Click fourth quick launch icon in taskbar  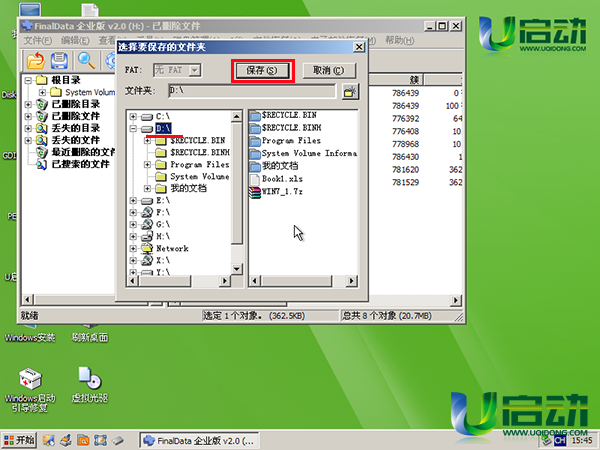pyautogui.click(x=100, y=440)
